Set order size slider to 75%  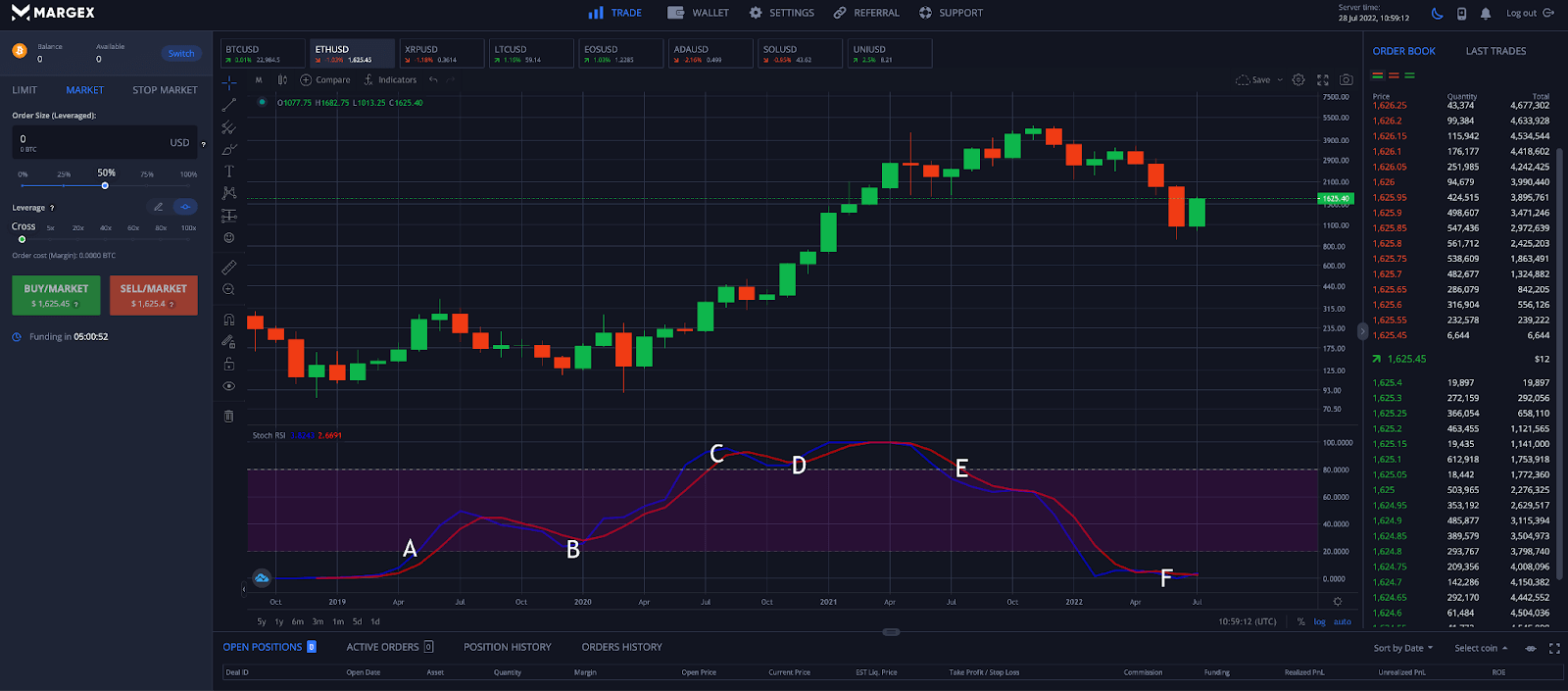click(x=147, y=185)
